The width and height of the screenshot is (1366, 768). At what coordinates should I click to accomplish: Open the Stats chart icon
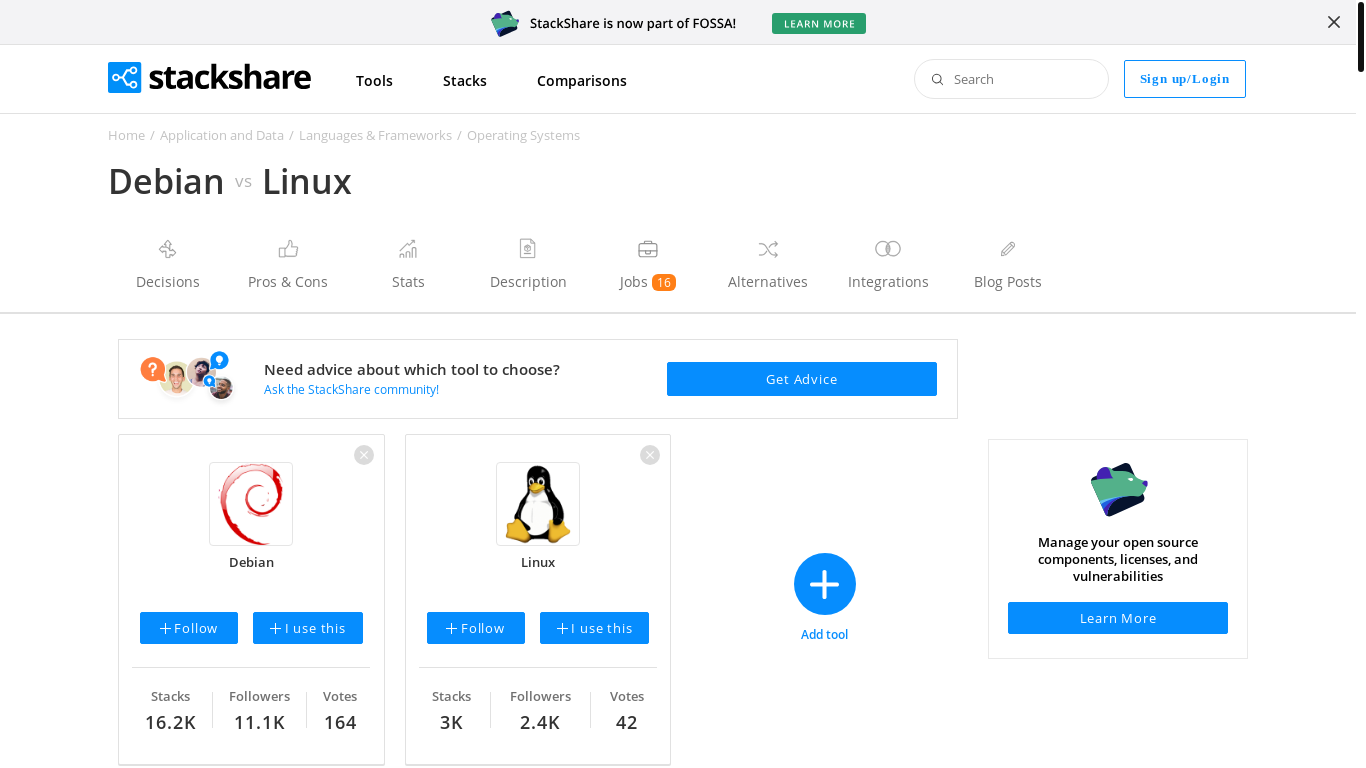point(408,249)
